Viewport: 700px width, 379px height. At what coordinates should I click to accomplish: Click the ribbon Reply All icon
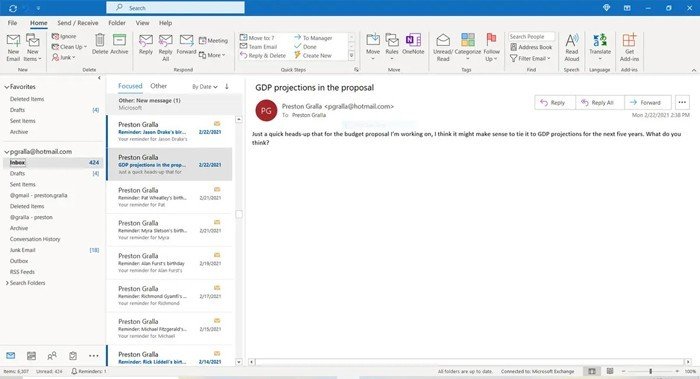166,47
